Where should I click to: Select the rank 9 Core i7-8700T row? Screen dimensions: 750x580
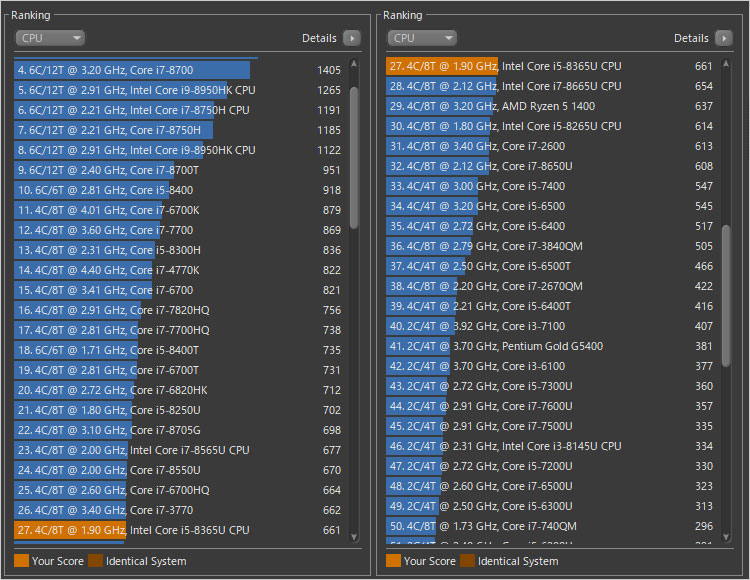178,170
